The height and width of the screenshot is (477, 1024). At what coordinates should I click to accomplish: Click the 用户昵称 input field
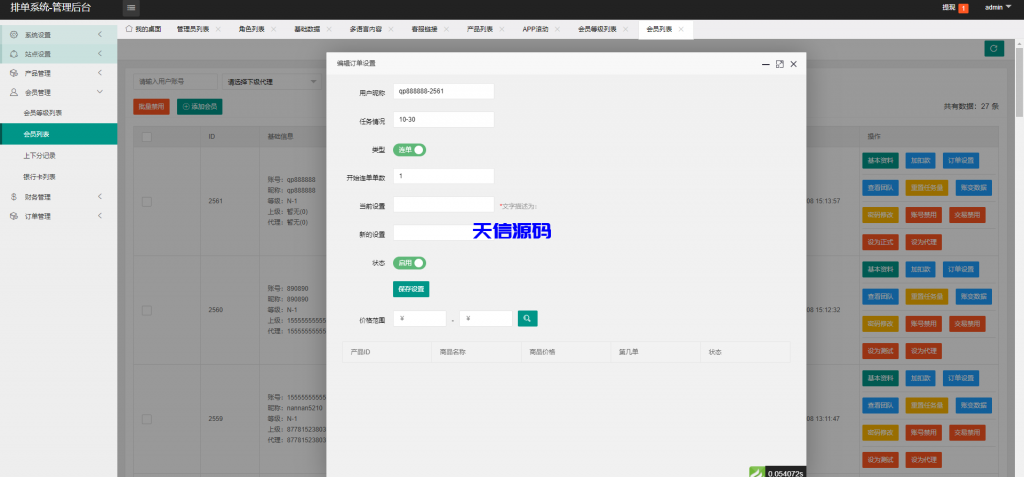[x=443, y=91]
